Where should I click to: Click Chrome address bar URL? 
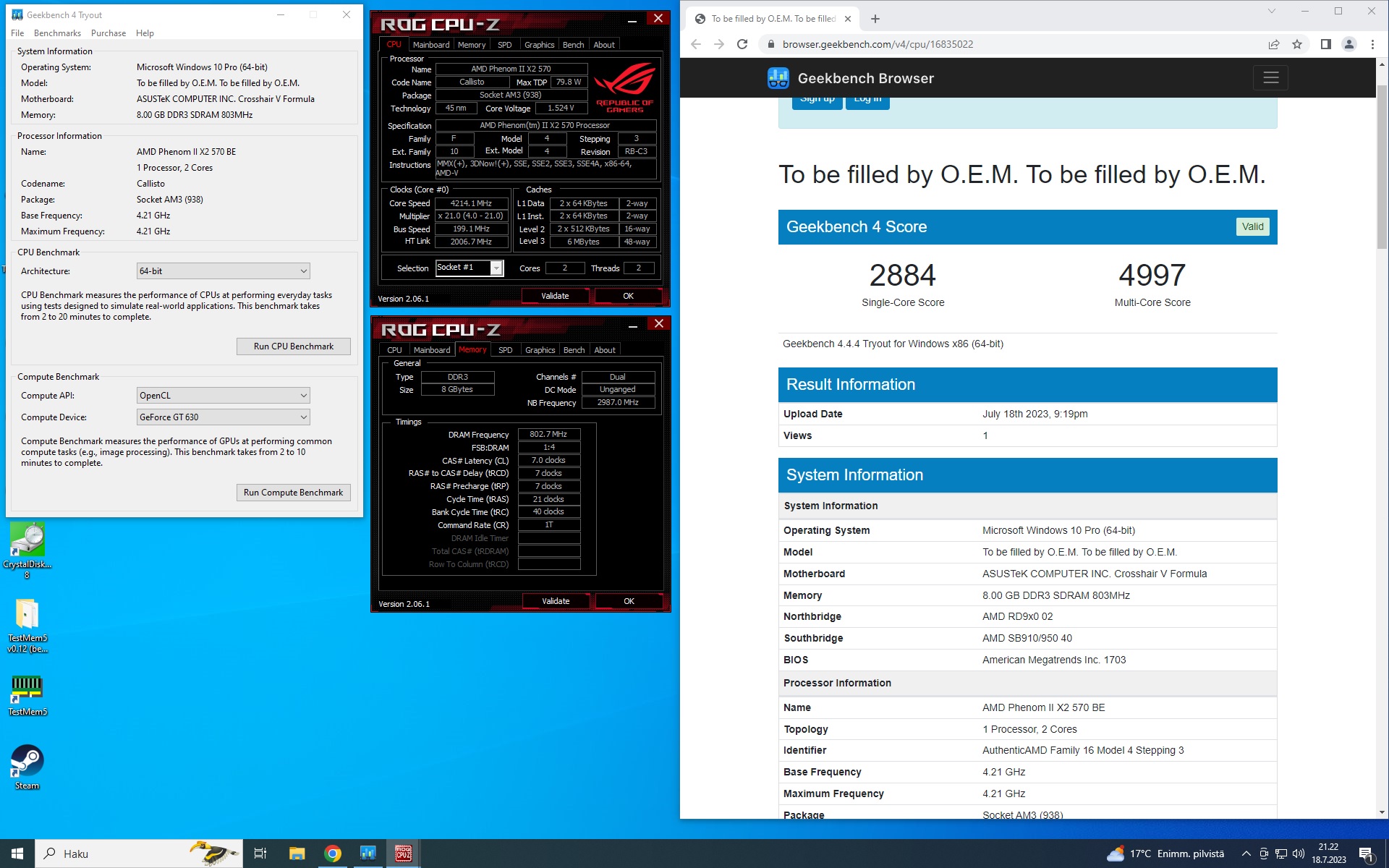coord(878,44)
